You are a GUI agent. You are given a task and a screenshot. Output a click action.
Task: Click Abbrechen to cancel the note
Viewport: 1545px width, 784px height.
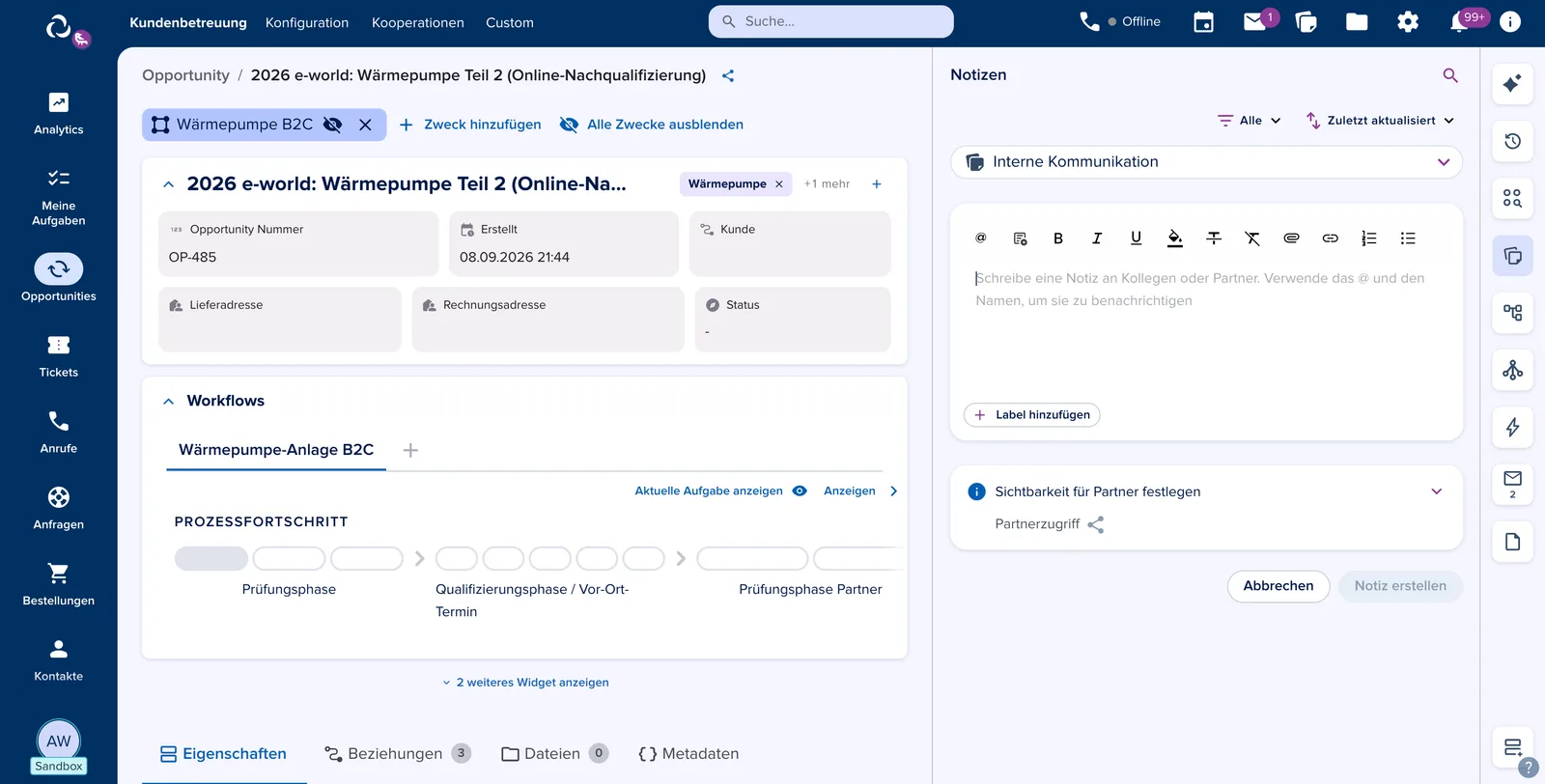pyautogui.click(x=1278, y=586)
